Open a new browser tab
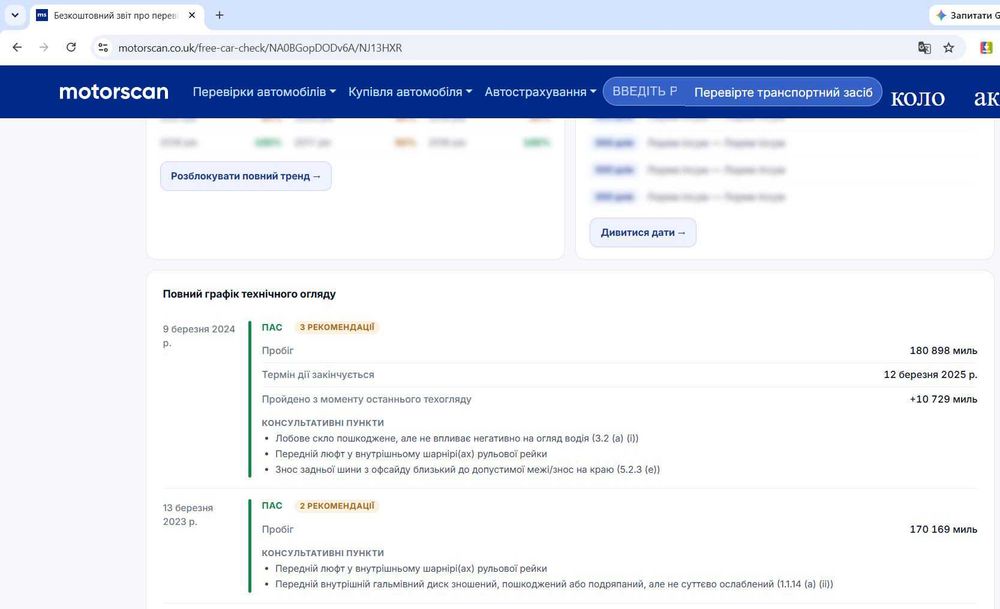This screenshot has height=609, width=1000. [x=219, y=15]
